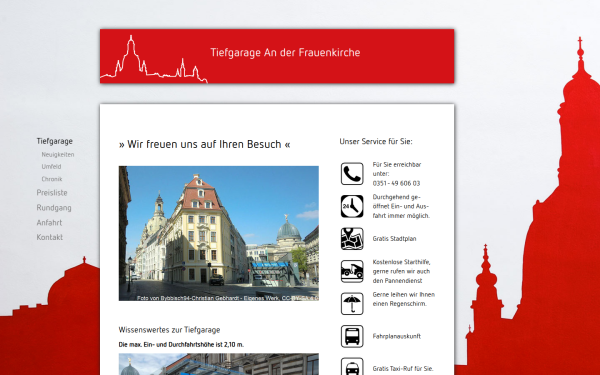The image size is (600, 375).
Task: Click the photo credit caption text
Action: [228, 298]
